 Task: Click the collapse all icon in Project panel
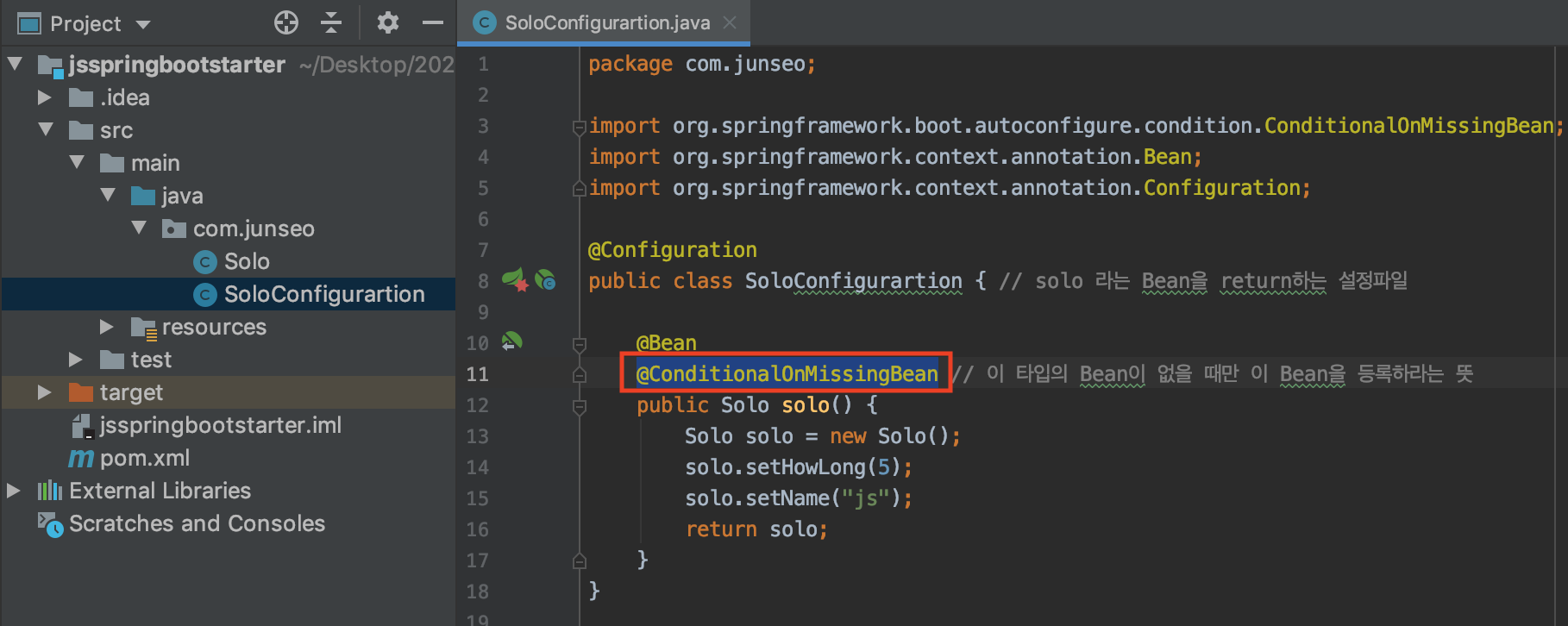(331, 23)
